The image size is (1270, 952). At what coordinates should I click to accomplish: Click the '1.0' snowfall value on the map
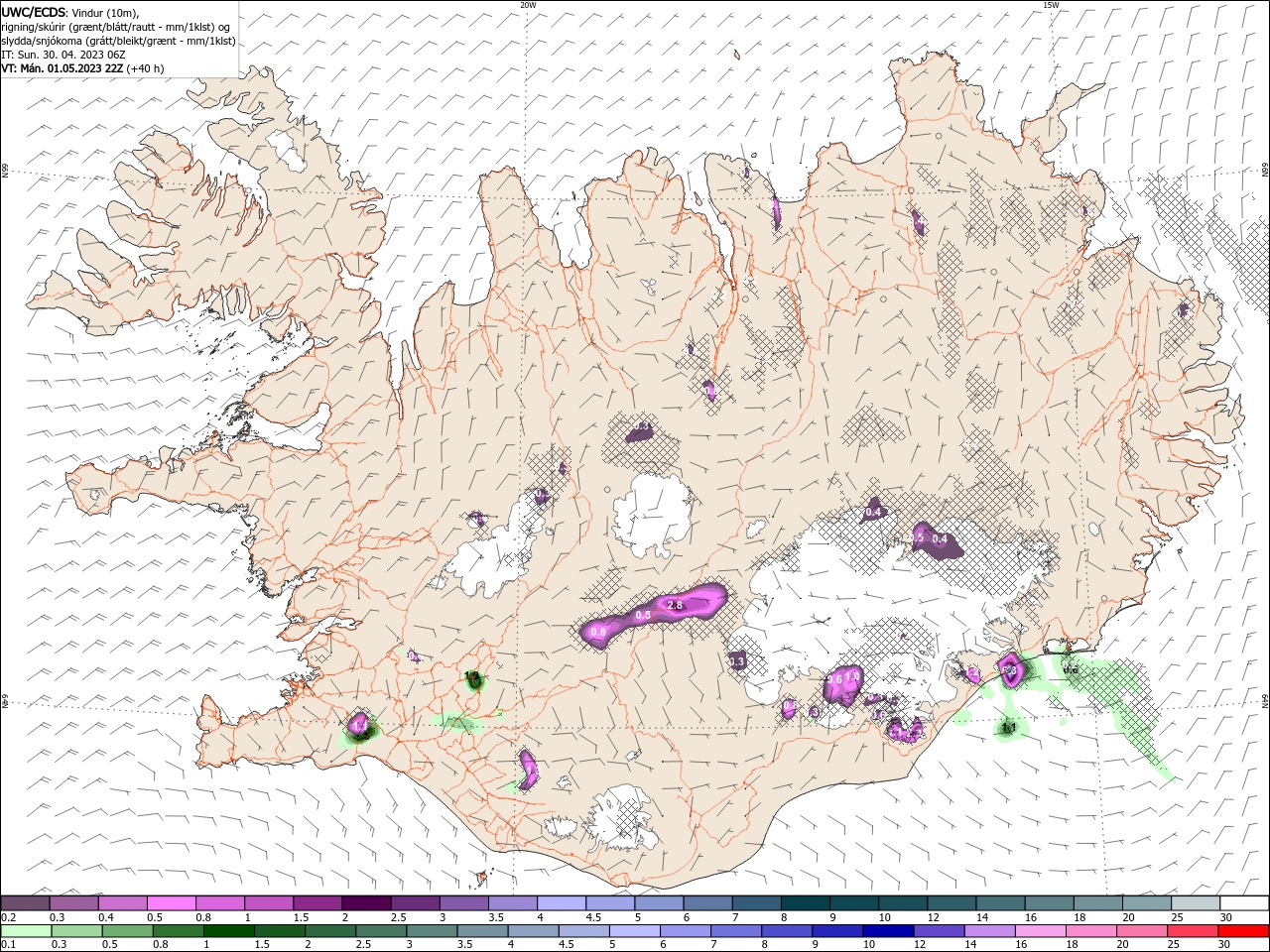click(852, 676)
